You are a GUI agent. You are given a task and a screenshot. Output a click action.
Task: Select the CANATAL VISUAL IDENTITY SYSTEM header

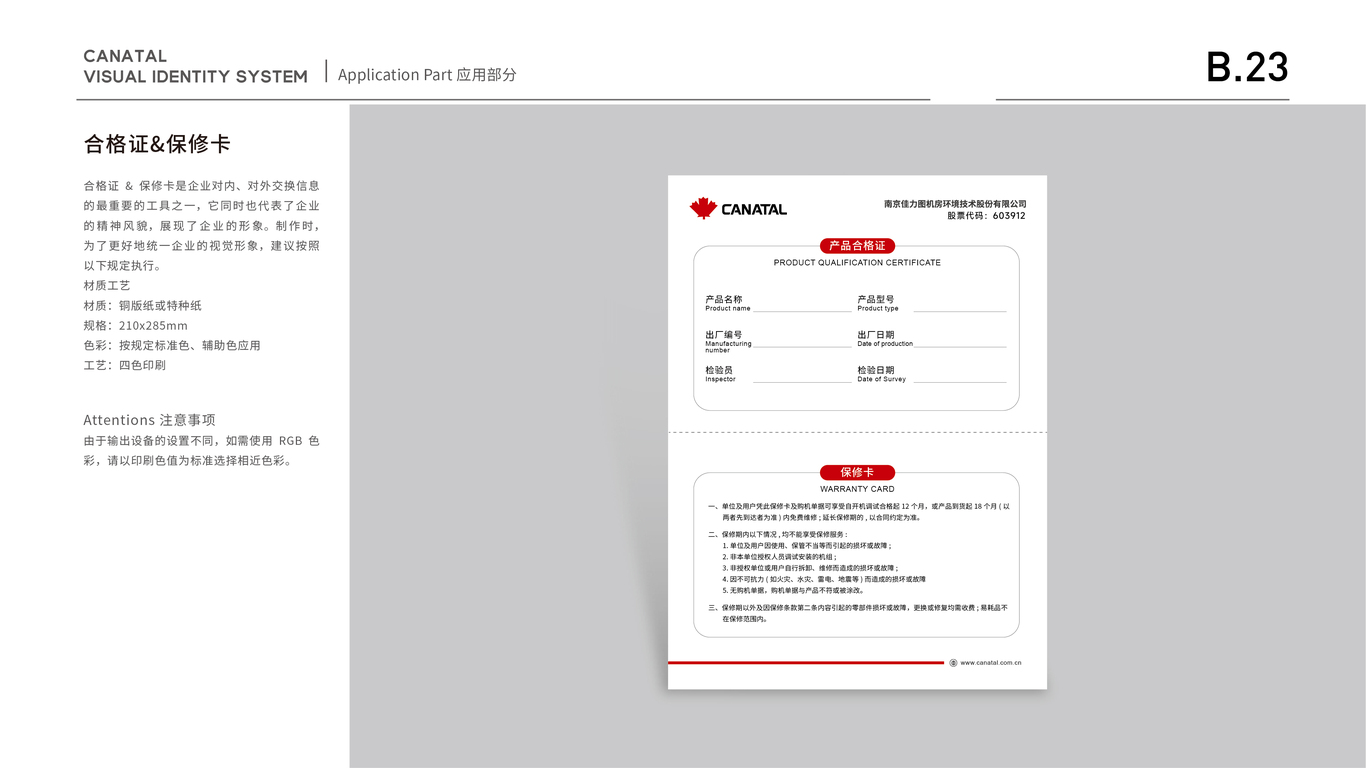coord(196,66)
